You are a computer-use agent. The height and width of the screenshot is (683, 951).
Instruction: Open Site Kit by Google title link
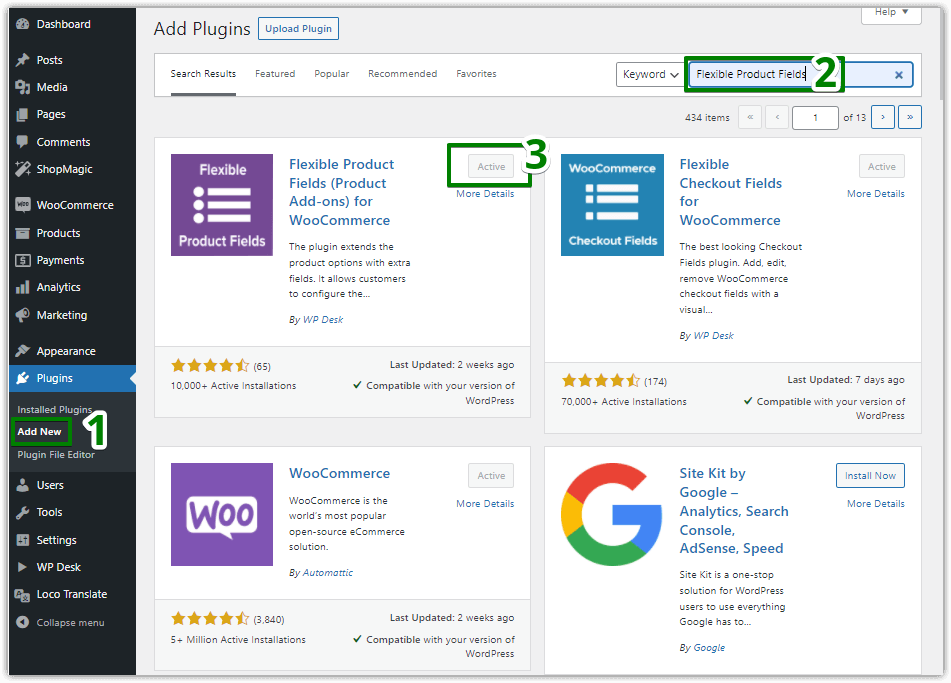(734, 511)
